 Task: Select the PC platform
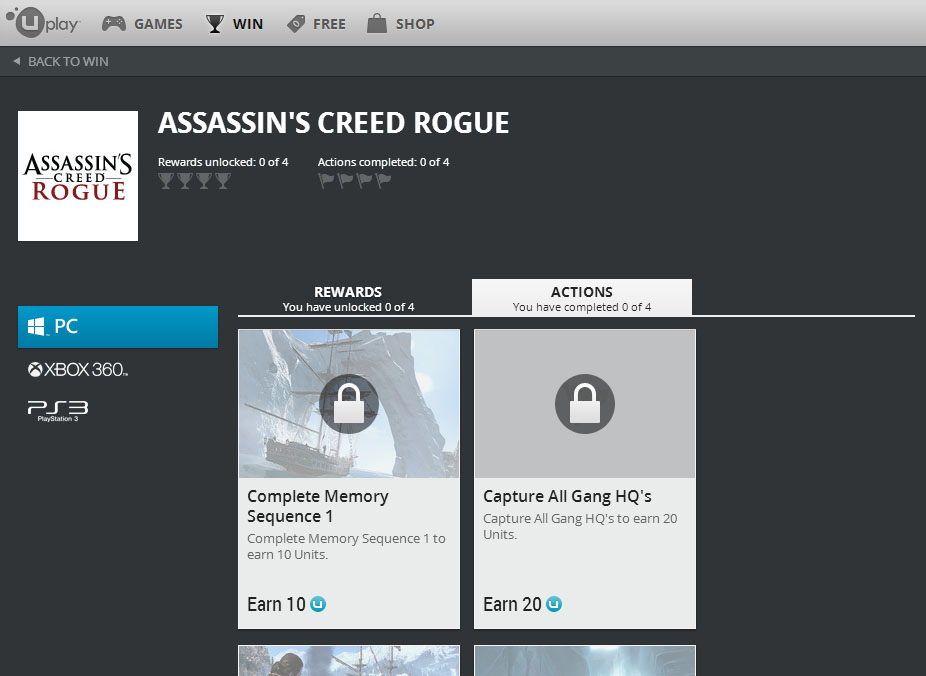click(x=118, y=326)
